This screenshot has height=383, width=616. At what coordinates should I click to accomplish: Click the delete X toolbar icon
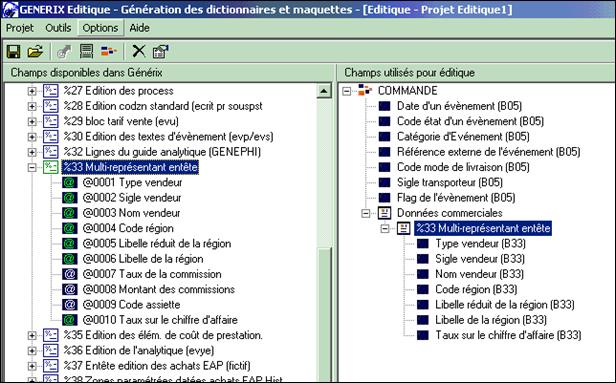point(139,51)
